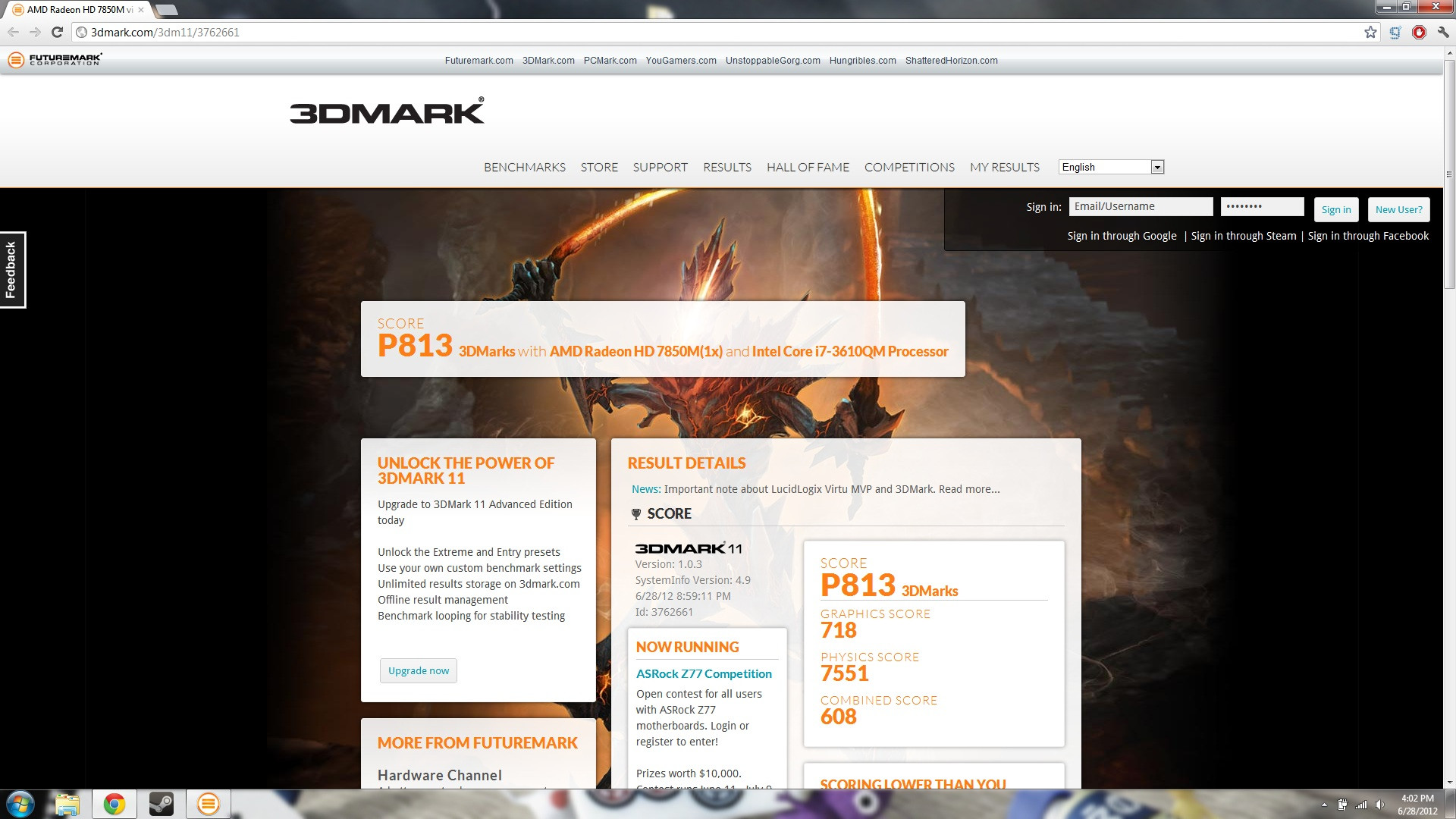Click the Futuremark Corporation logo
Viewport: 1456px width, 819px height.
pos(55,59)
